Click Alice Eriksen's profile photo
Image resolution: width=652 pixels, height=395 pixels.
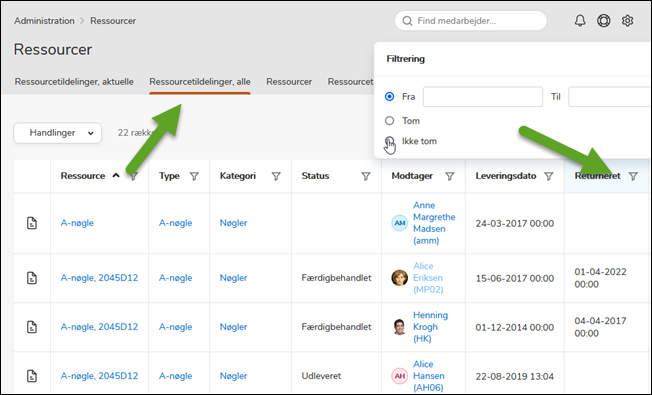click(400, 278)
